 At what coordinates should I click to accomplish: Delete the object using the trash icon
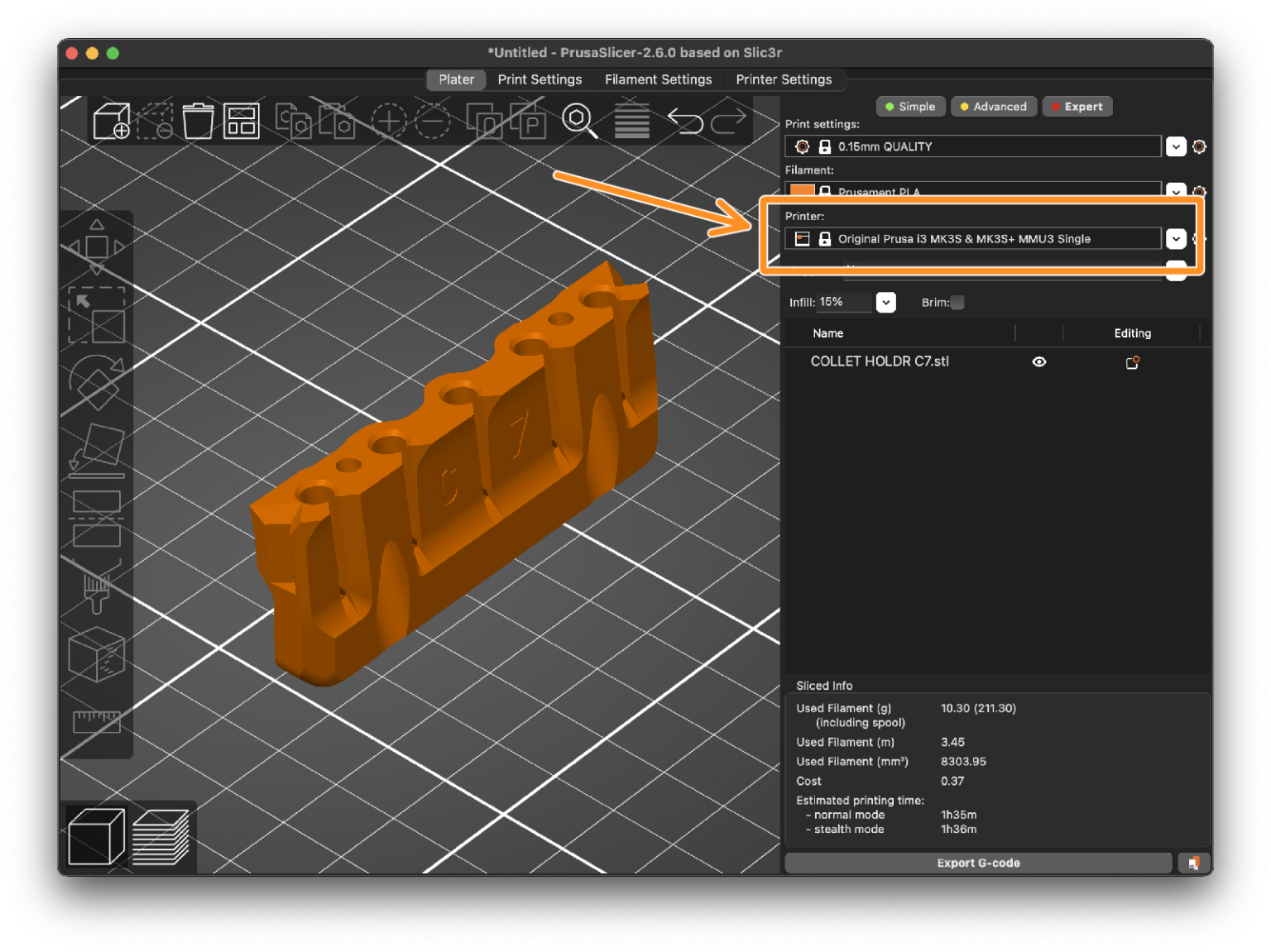(x=198, y=121)
